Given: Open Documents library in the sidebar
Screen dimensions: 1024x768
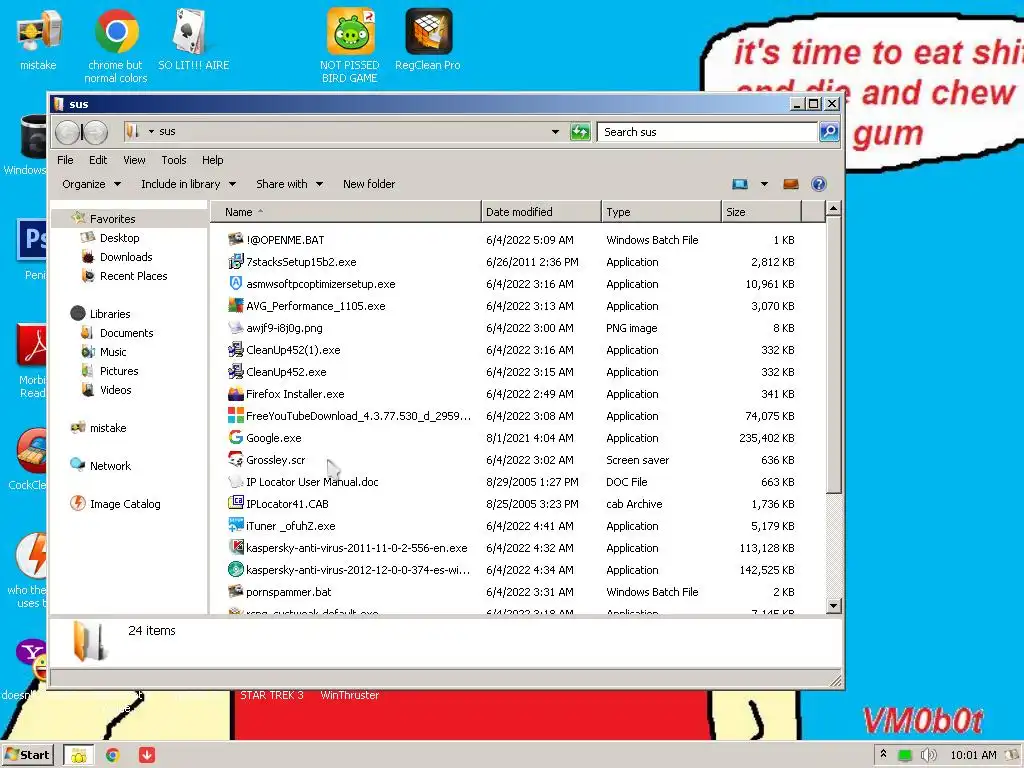Looking at the screenshot, I should click(127, 332).
